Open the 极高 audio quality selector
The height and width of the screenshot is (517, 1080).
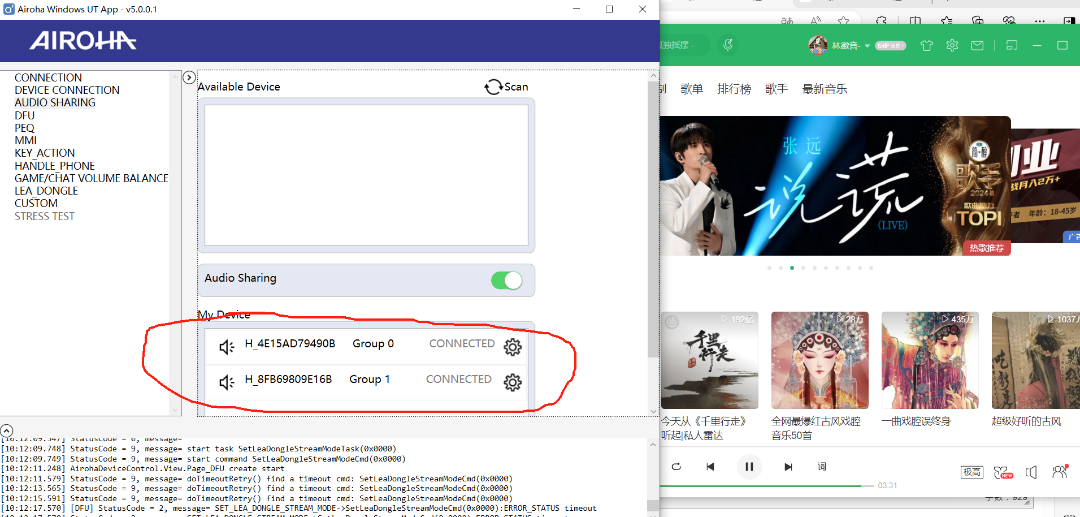(972, 472)
